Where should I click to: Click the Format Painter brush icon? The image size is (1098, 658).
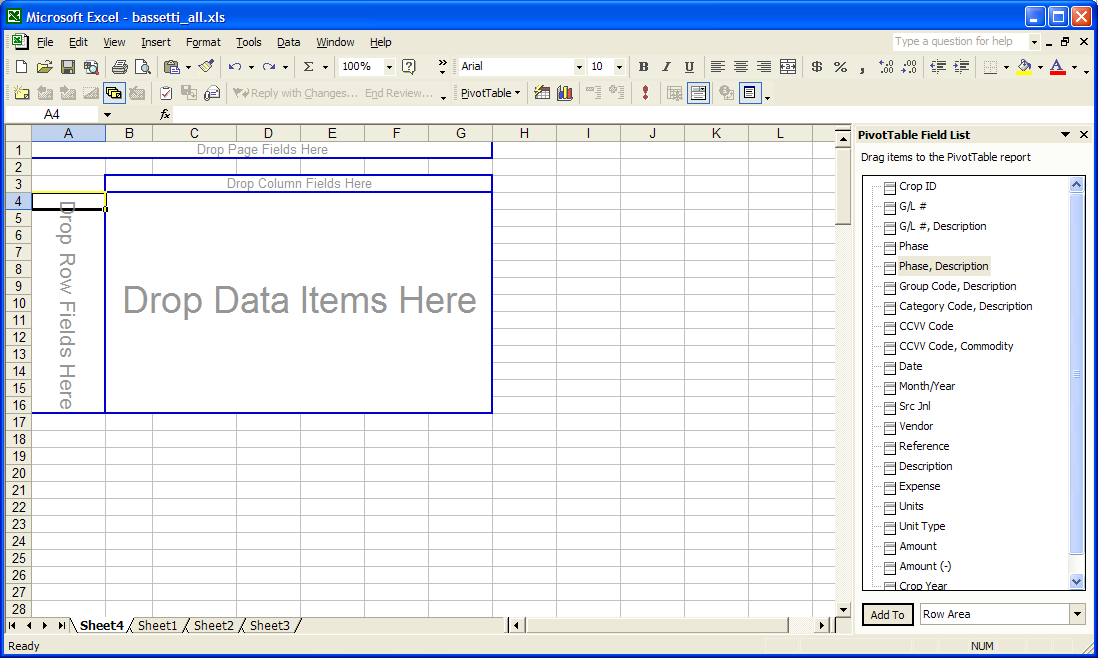[x=206, y=67]
